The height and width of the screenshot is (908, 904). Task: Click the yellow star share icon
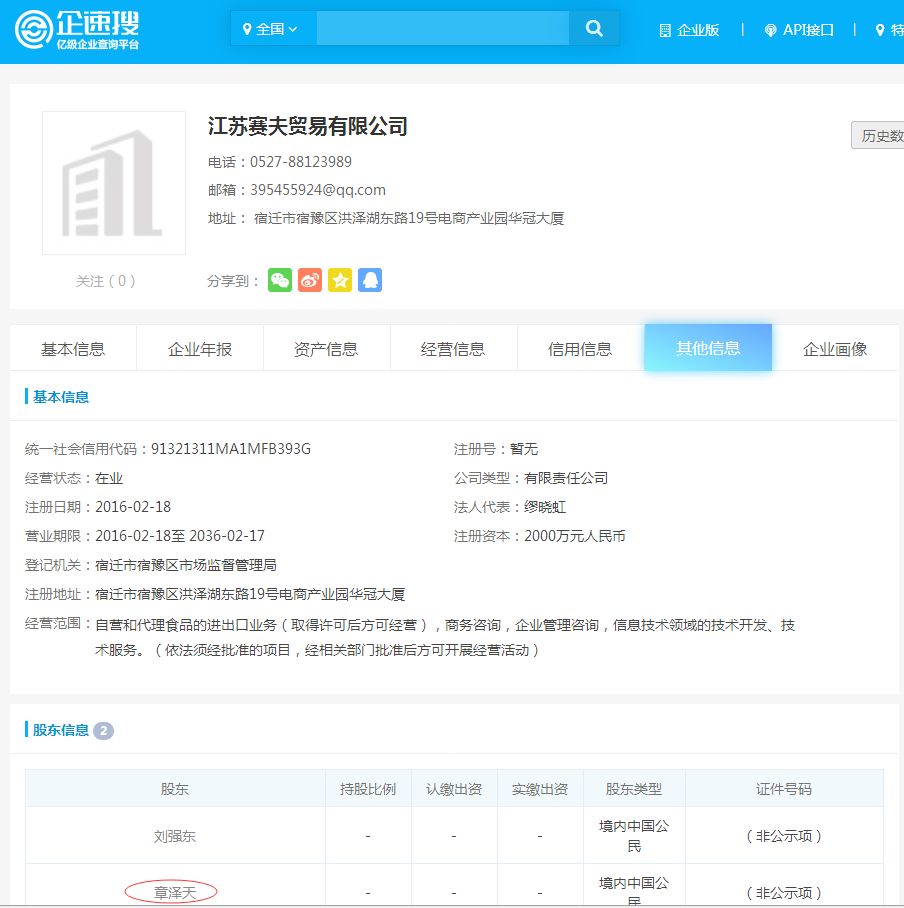tap(339, 281)
